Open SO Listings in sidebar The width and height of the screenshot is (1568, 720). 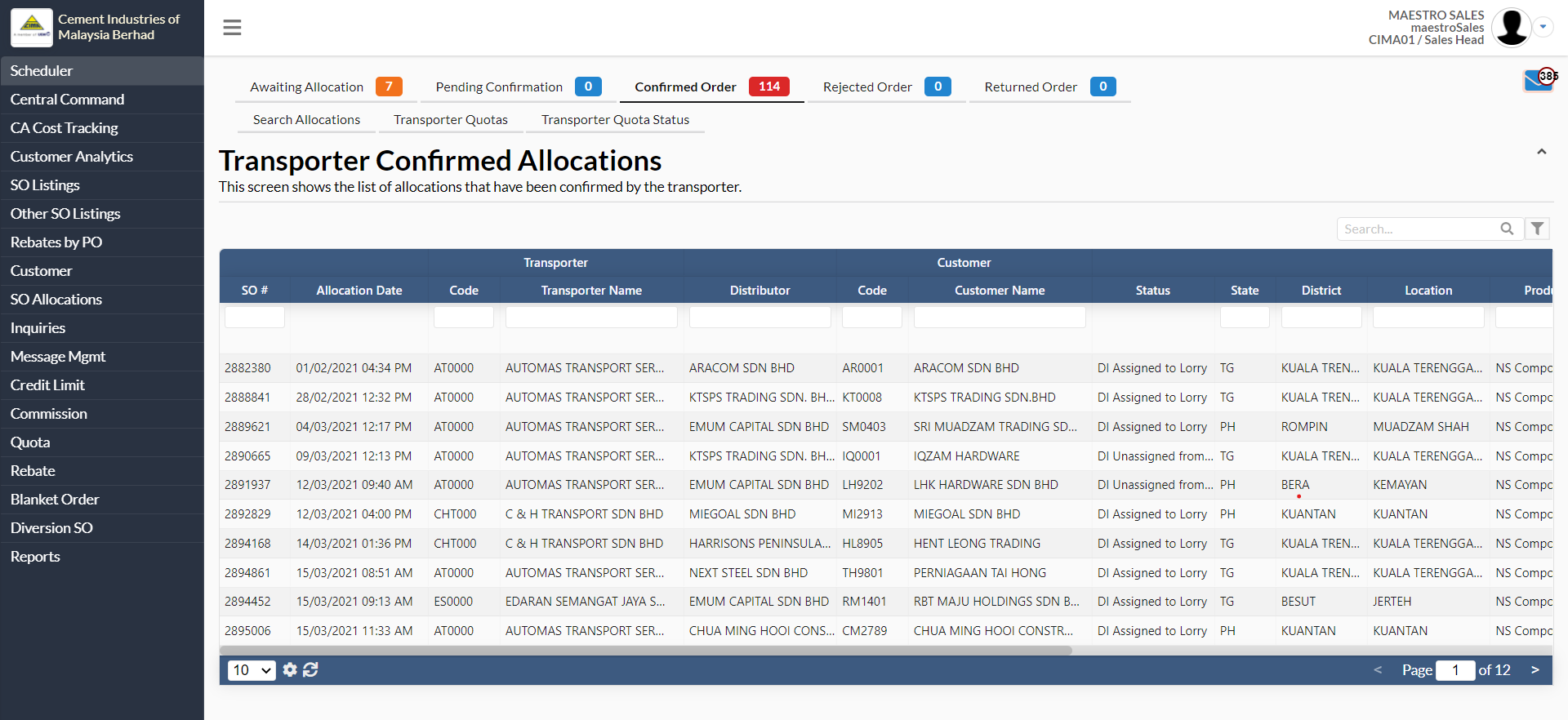(102, 185)
